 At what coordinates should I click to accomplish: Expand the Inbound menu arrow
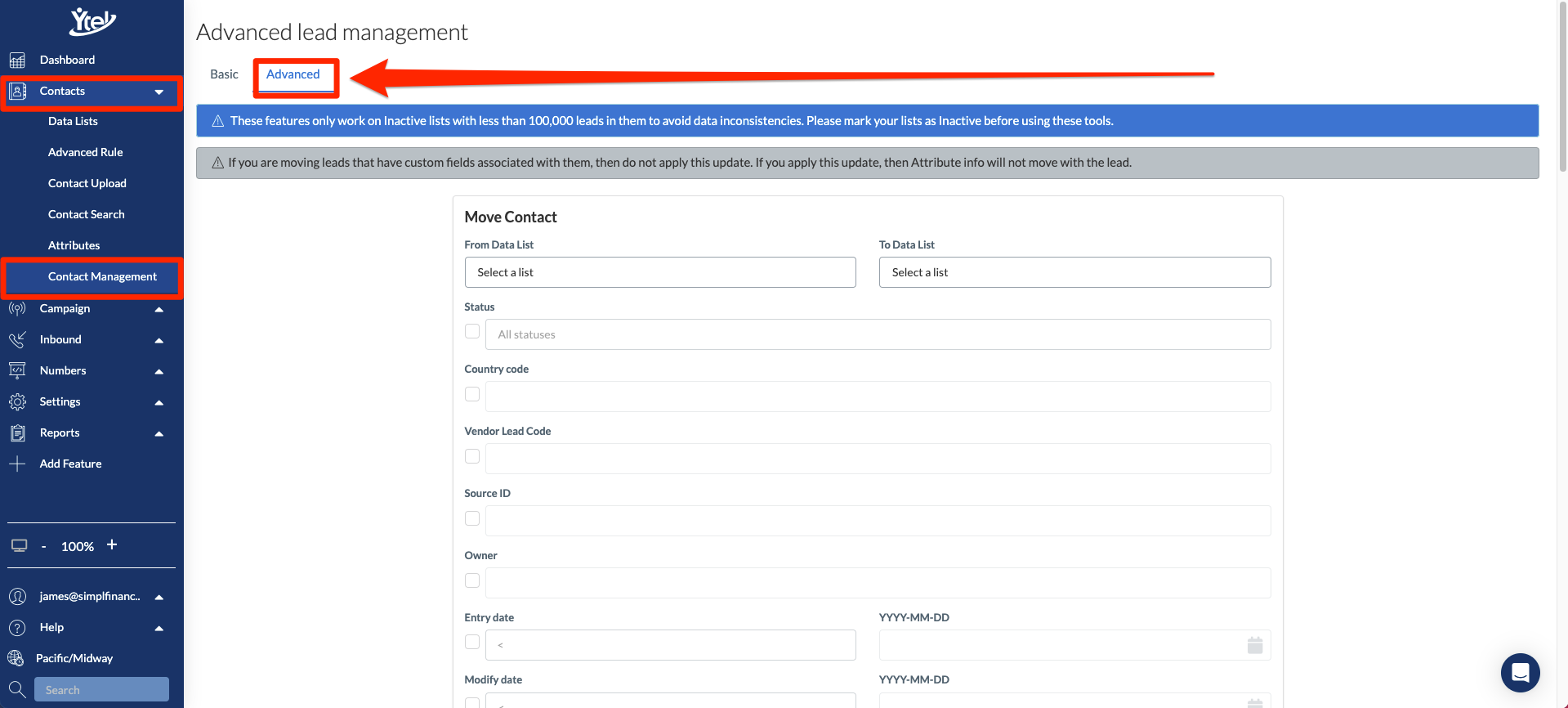coord(159,340)
